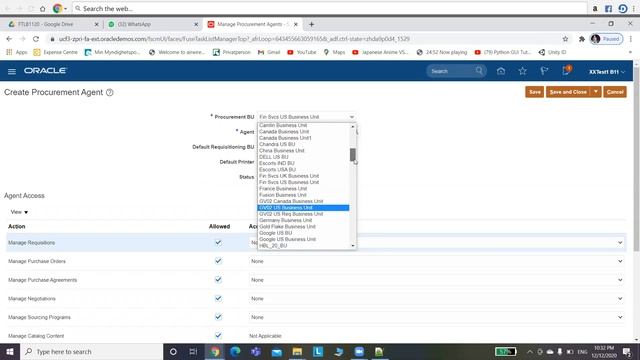This screenshot has width=640, height=360.
Task: Open Microsoft Edge from the taskbar
Action: click(236, 351)
